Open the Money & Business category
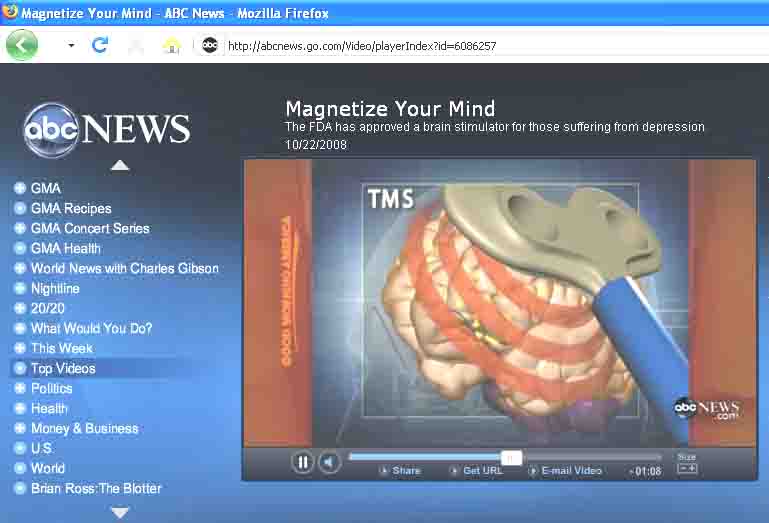The height and width of the screenshot is (523, 769). pyautogui.click(x=85, y=428)
